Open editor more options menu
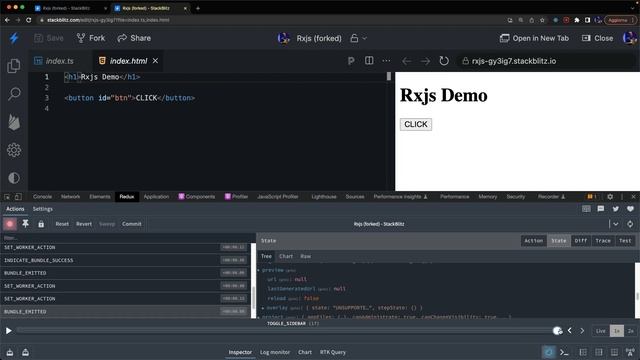The width and height of the screenshot is (640, 360). [x=386, y=61]
